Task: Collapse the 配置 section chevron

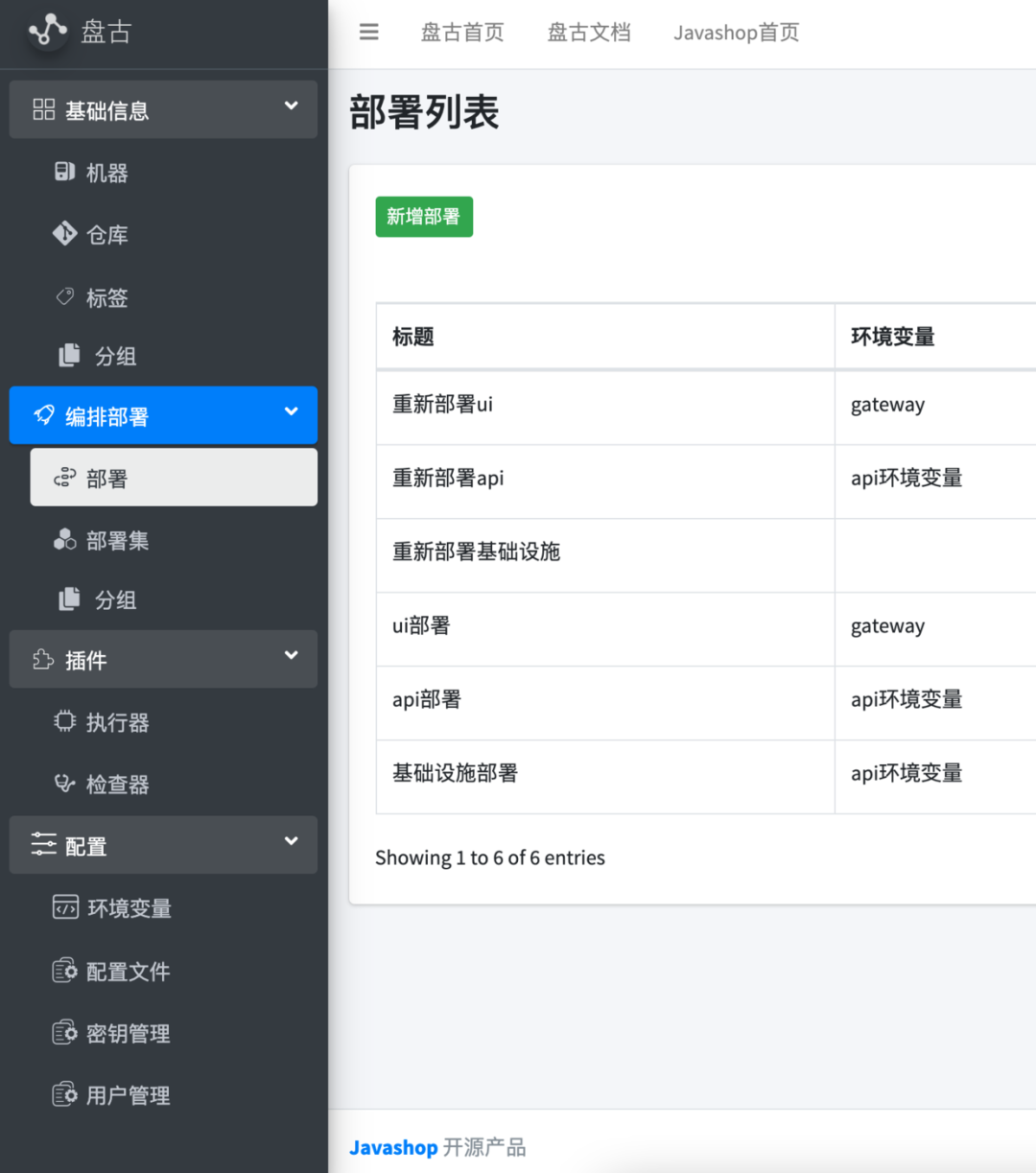Action: click(x=292, y=841)
